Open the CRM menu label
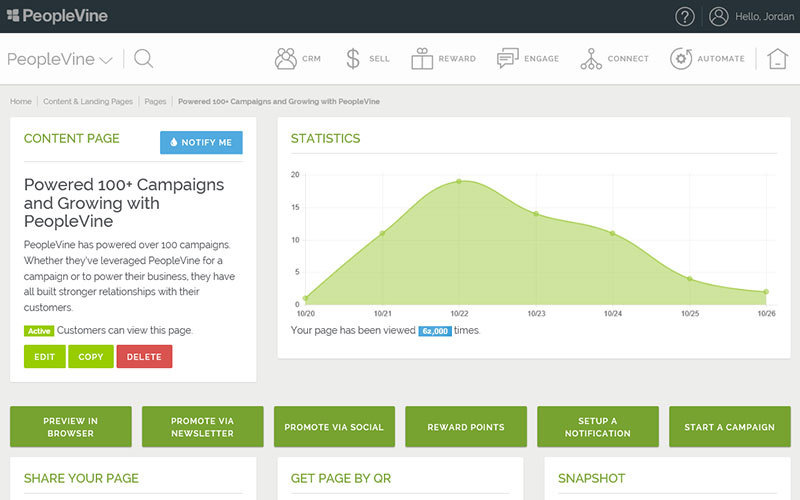 pyautogui.click(x=311, y=59)
